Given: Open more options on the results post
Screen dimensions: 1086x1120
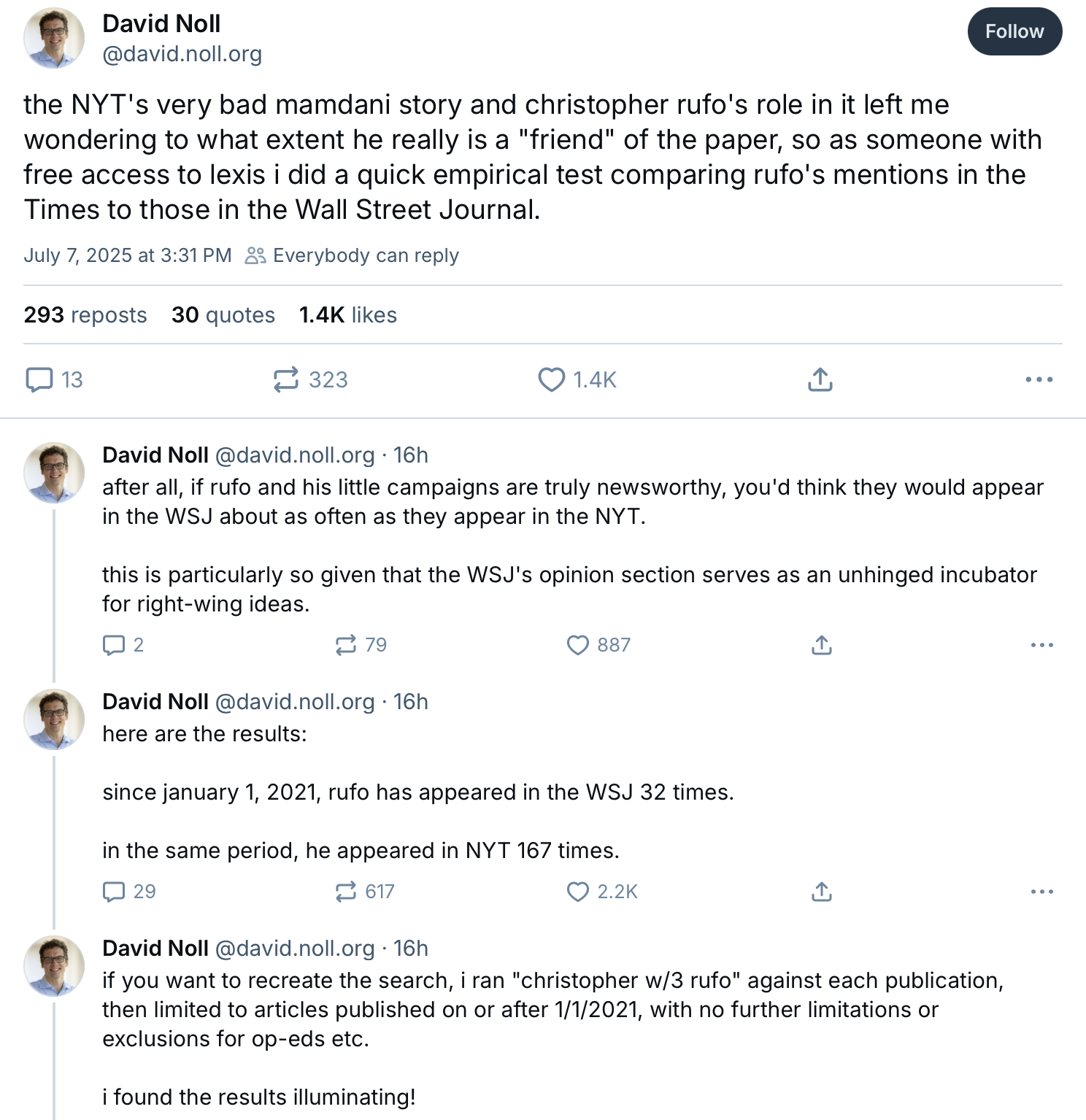Looking at the screenshot, I should (1041, 892).
